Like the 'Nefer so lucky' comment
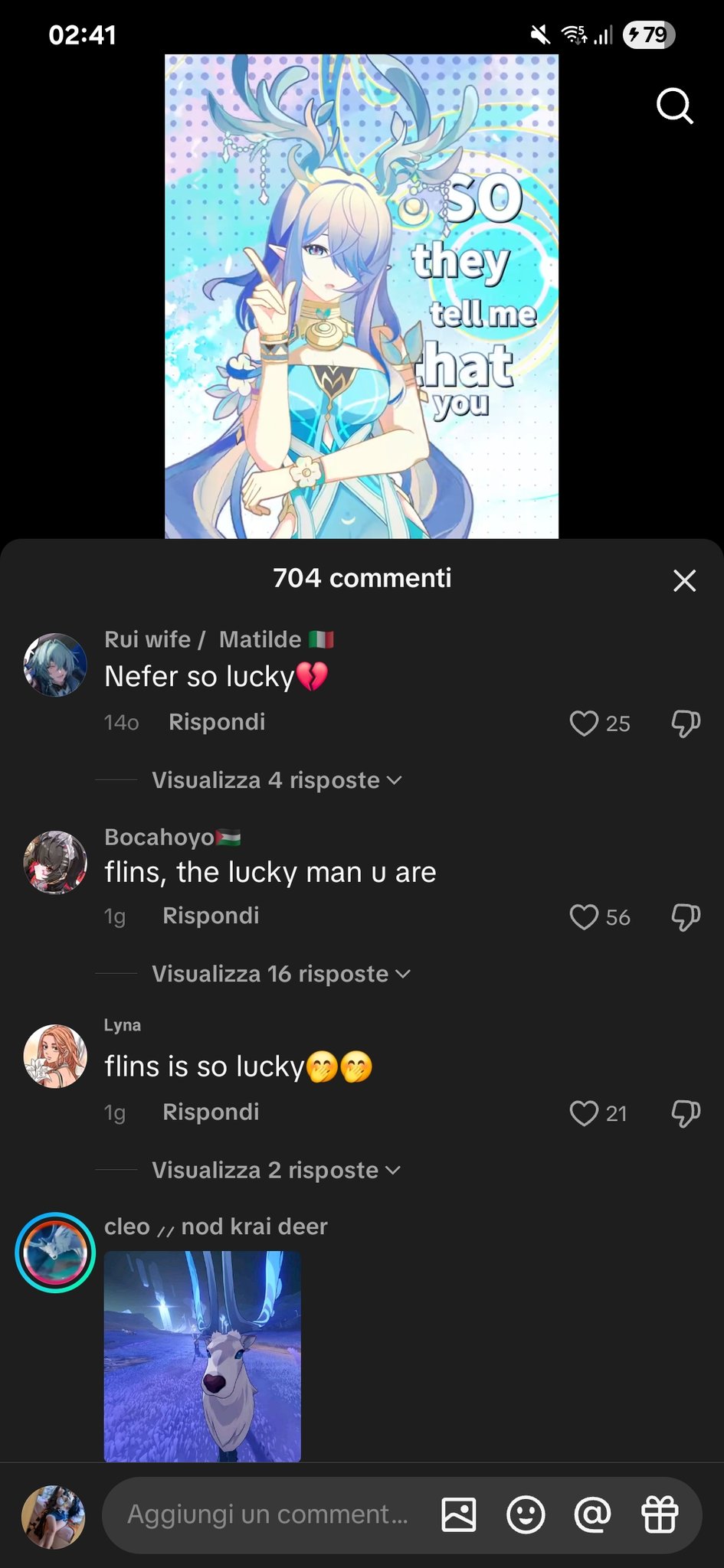The height and width of the screenshot is (1568, 724). coord(584,724)
